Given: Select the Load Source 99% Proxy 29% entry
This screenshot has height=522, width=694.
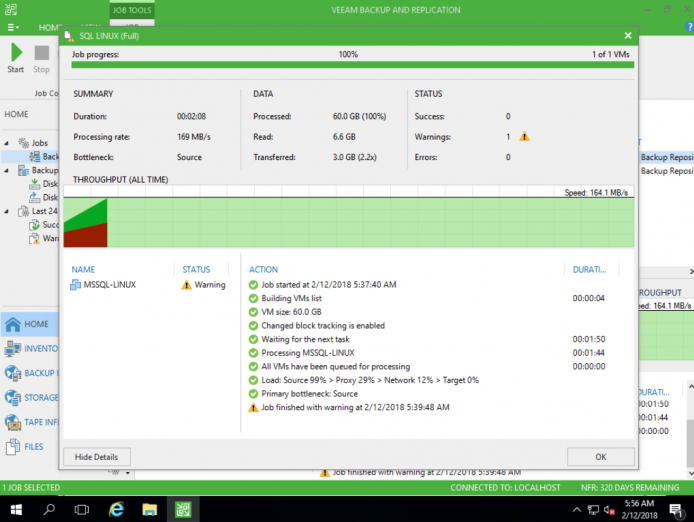Looking at the screenshot, I should [370, 380].
